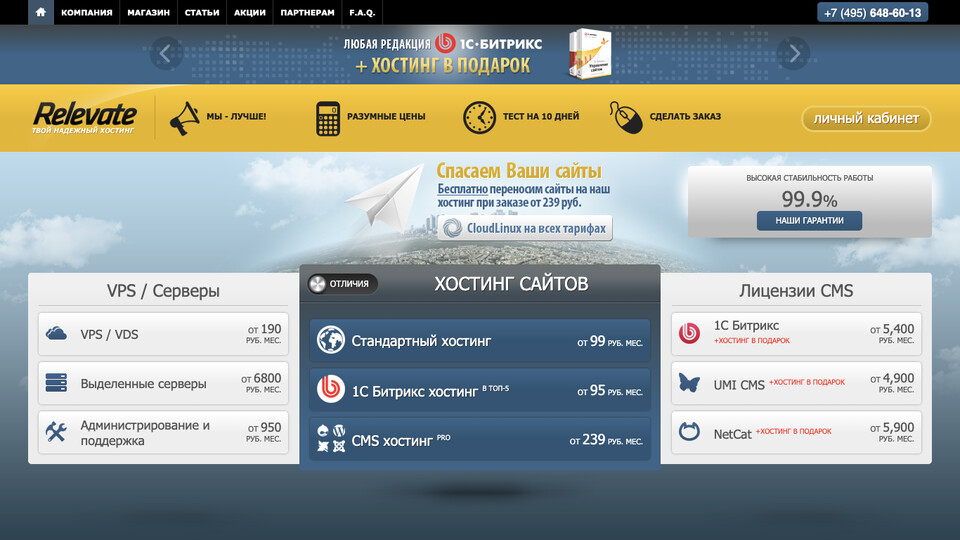
Task: Click the личный кабинет button
Action: coord(865,118)
